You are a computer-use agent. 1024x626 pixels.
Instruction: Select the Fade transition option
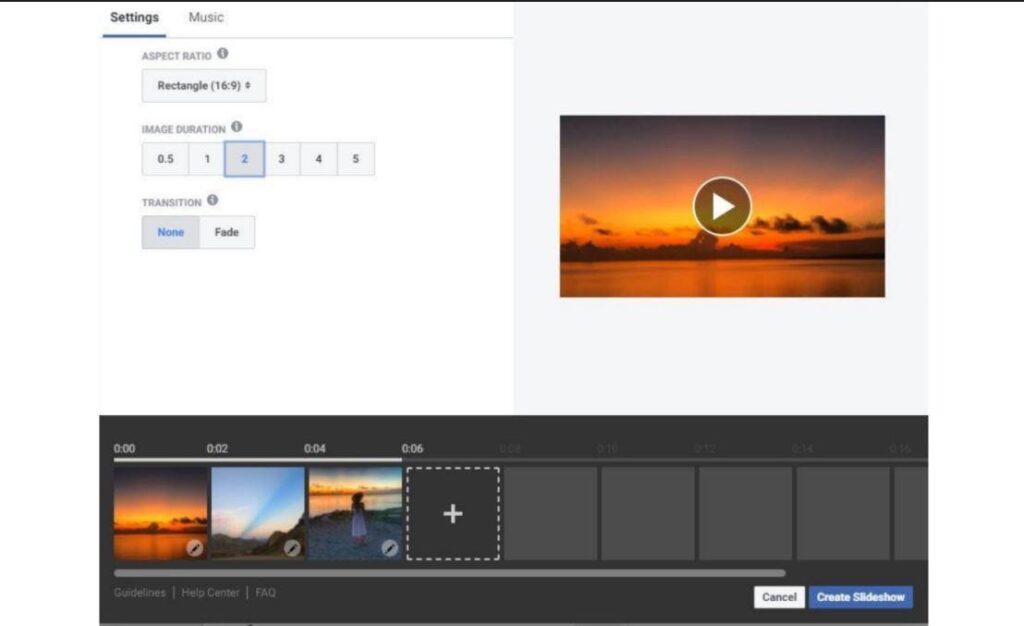(227, 232)
